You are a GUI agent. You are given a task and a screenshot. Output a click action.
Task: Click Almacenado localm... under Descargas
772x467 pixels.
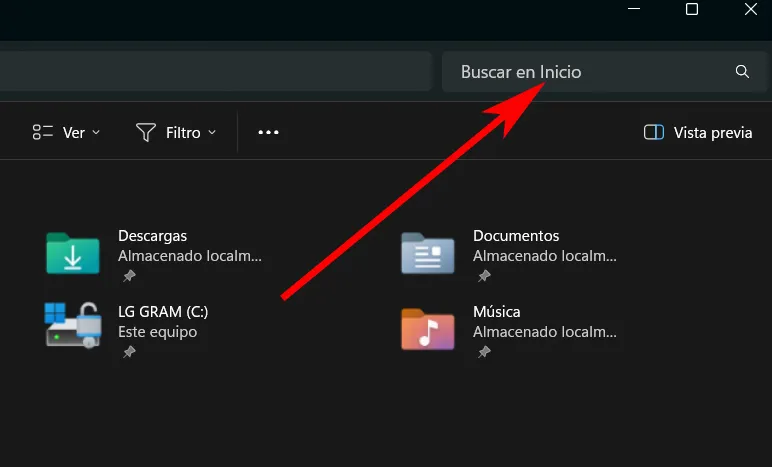190,256
